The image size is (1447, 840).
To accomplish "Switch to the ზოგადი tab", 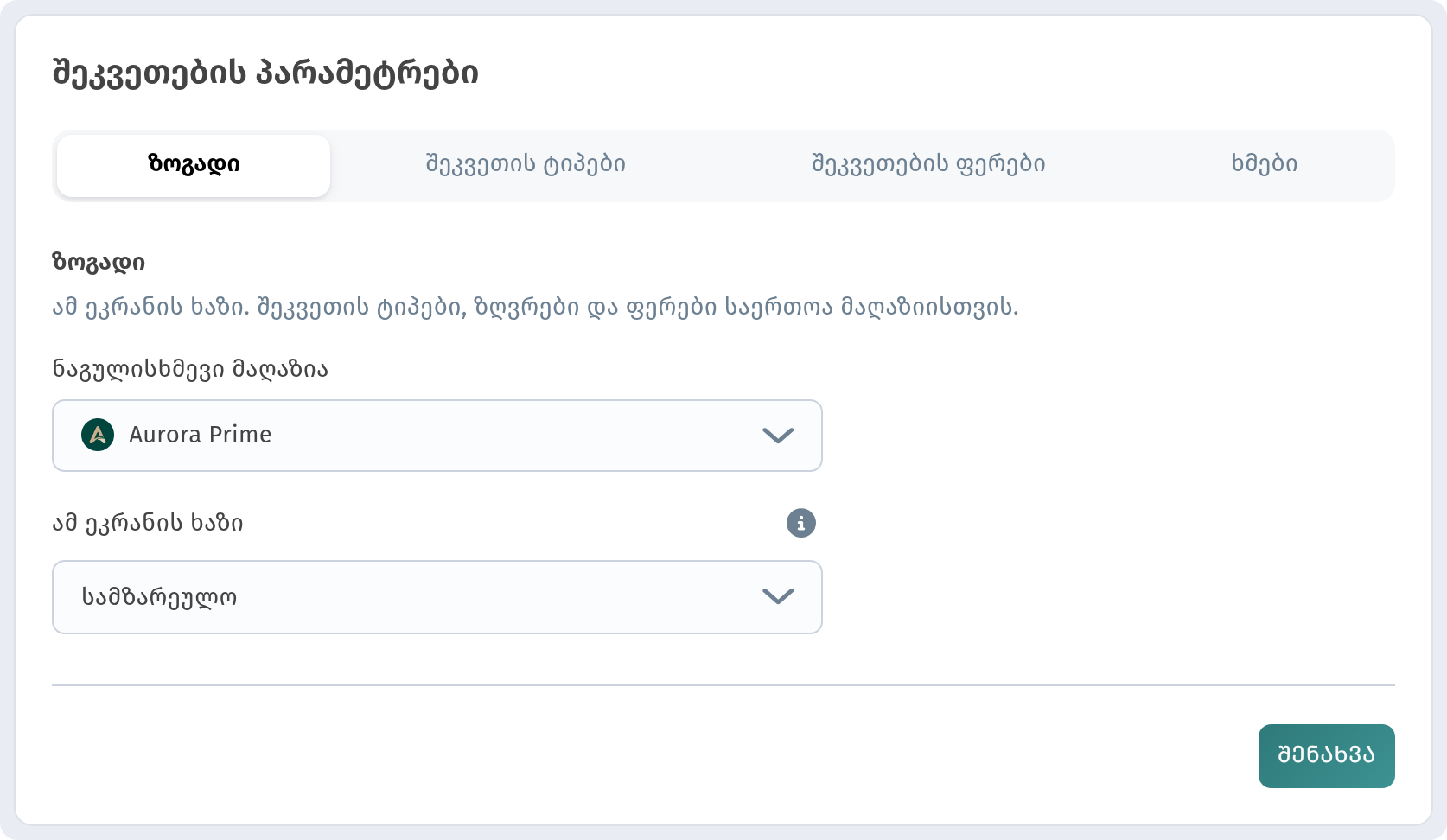I will [194, 165].
